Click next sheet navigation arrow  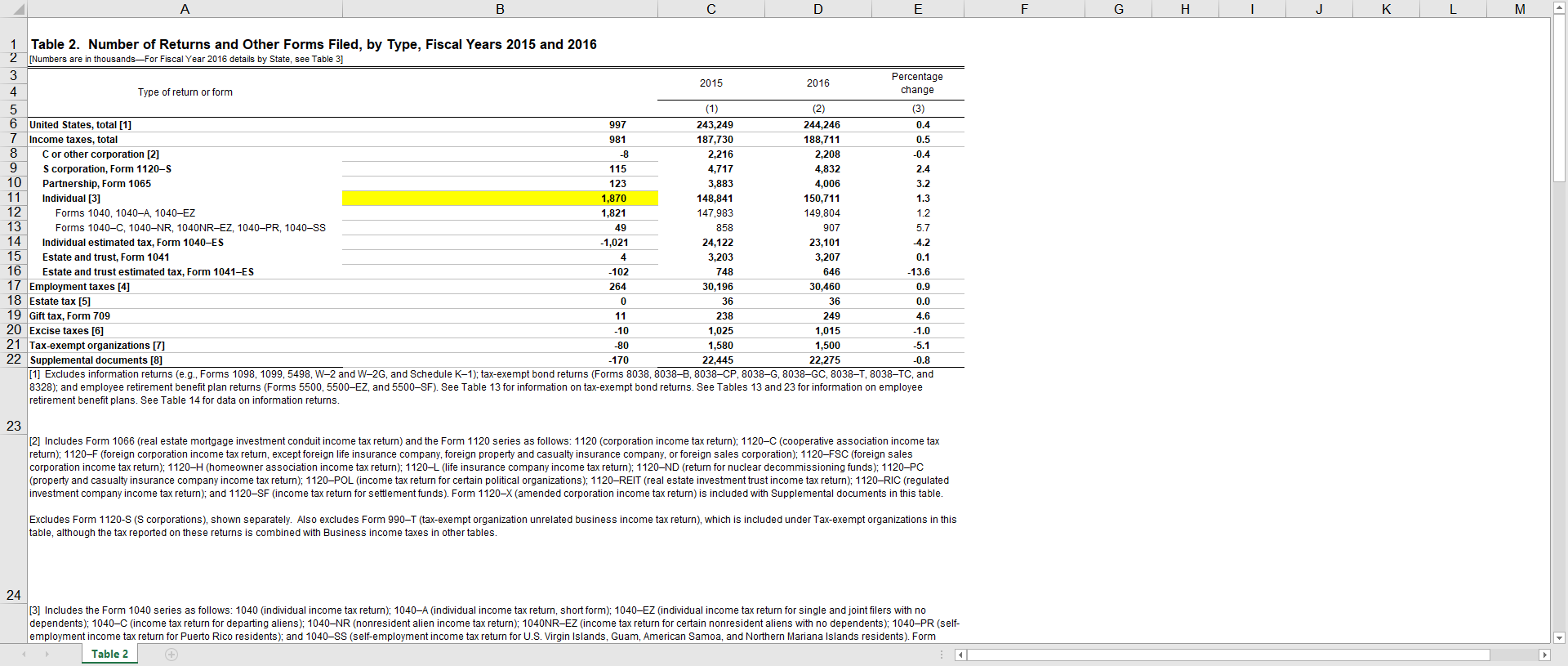tap(47, 655)
